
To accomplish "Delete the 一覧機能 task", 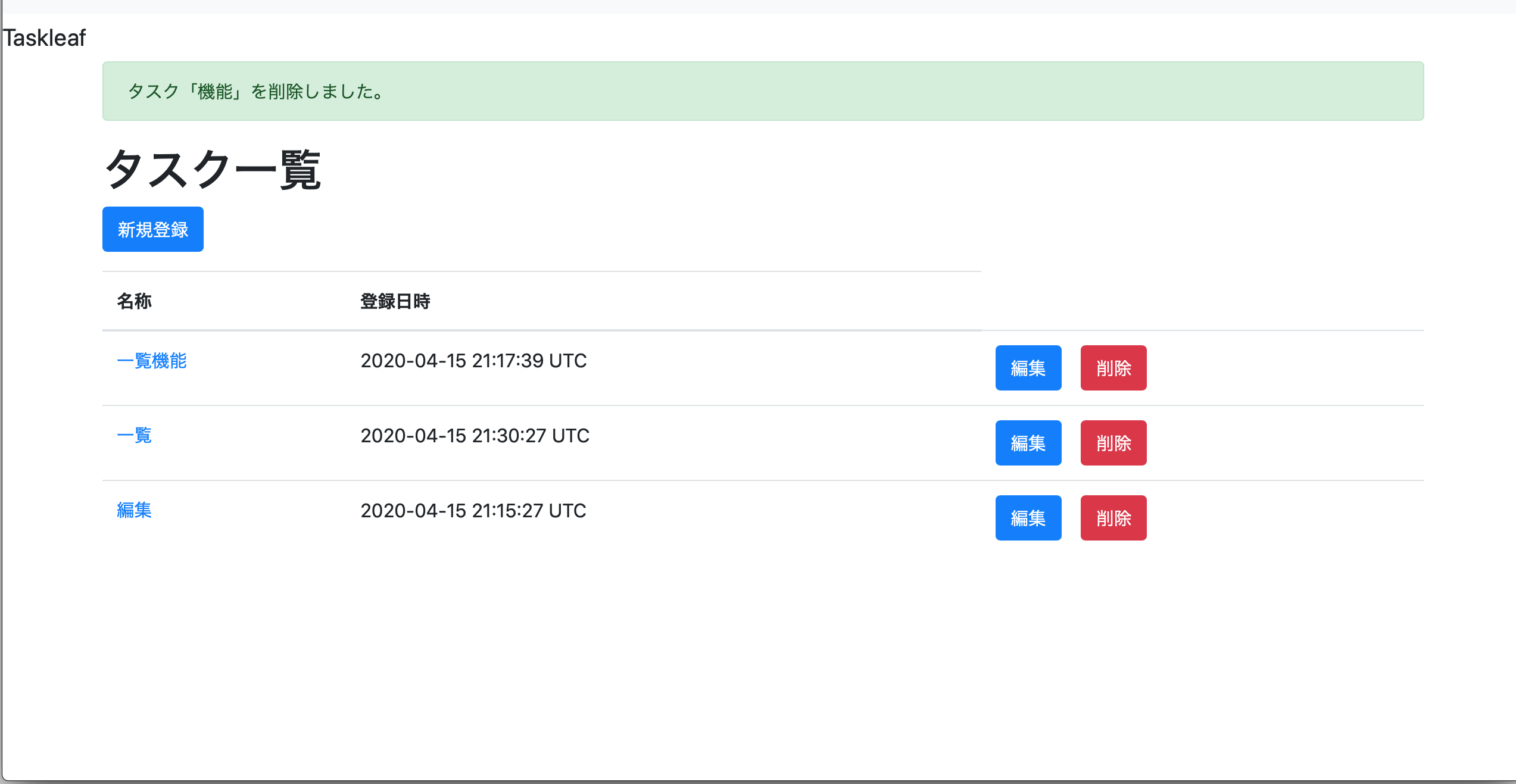I will (1113, 368).
